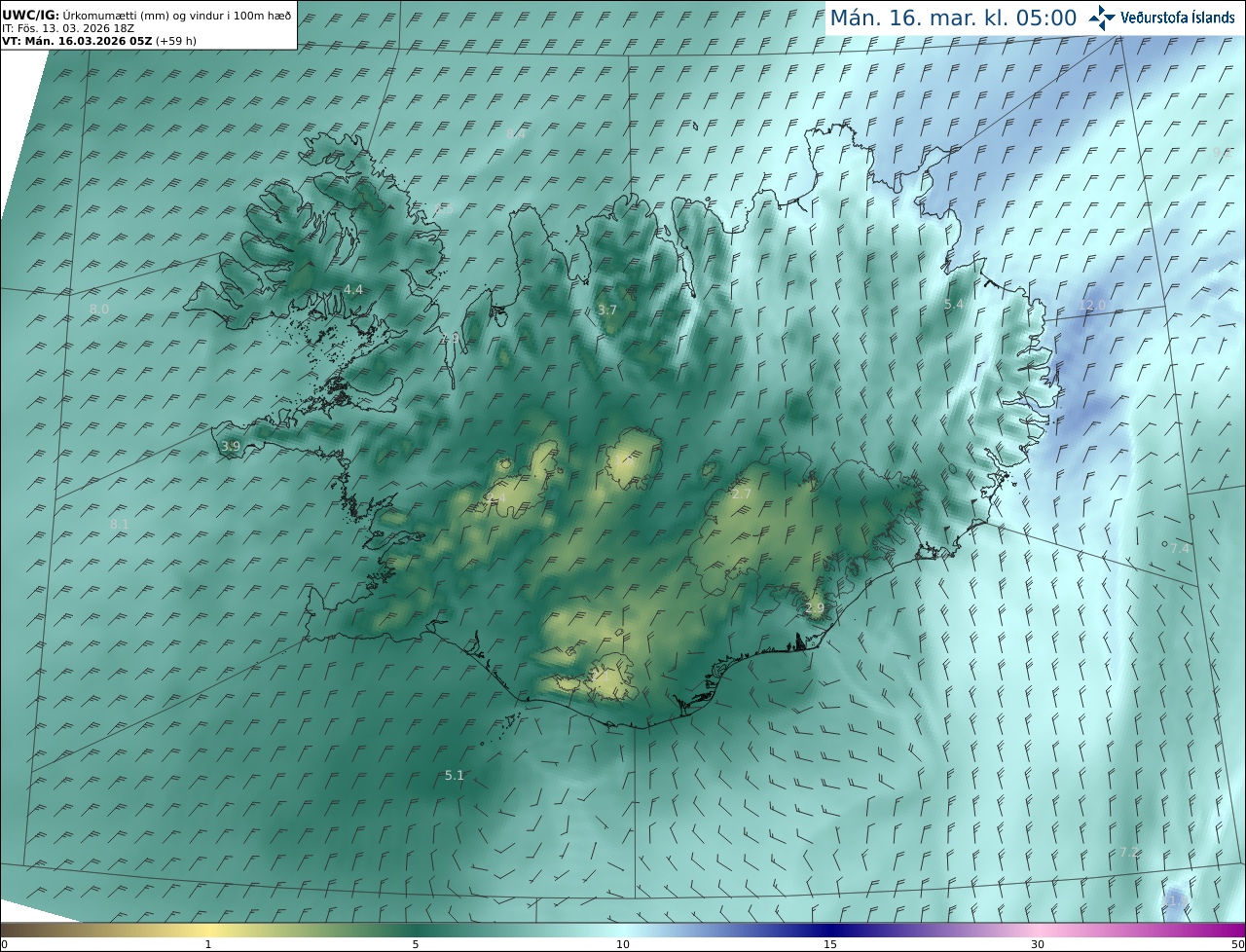Click the 3.7 value in north Iceland
1246x952 pixels.
click(607, 310)
